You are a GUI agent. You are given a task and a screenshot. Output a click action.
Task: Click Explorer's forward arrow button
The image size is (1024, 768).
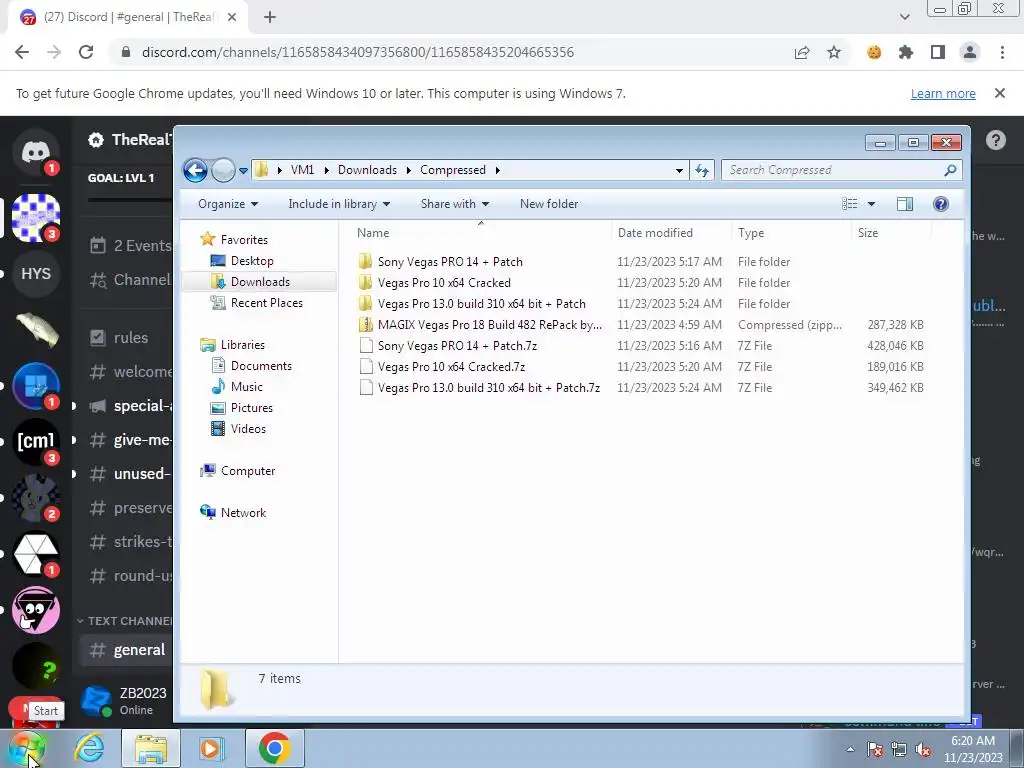(223, 170)
